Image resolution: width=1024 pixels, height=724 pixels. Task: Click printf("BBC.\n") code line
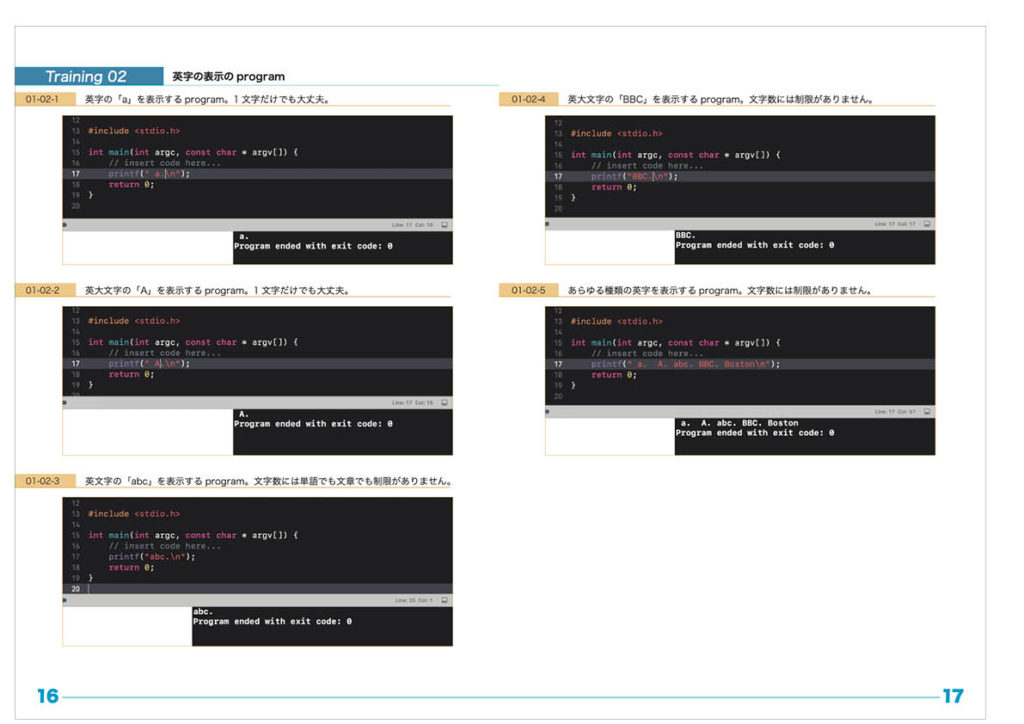pyautogui.click(x=634, y=176)
